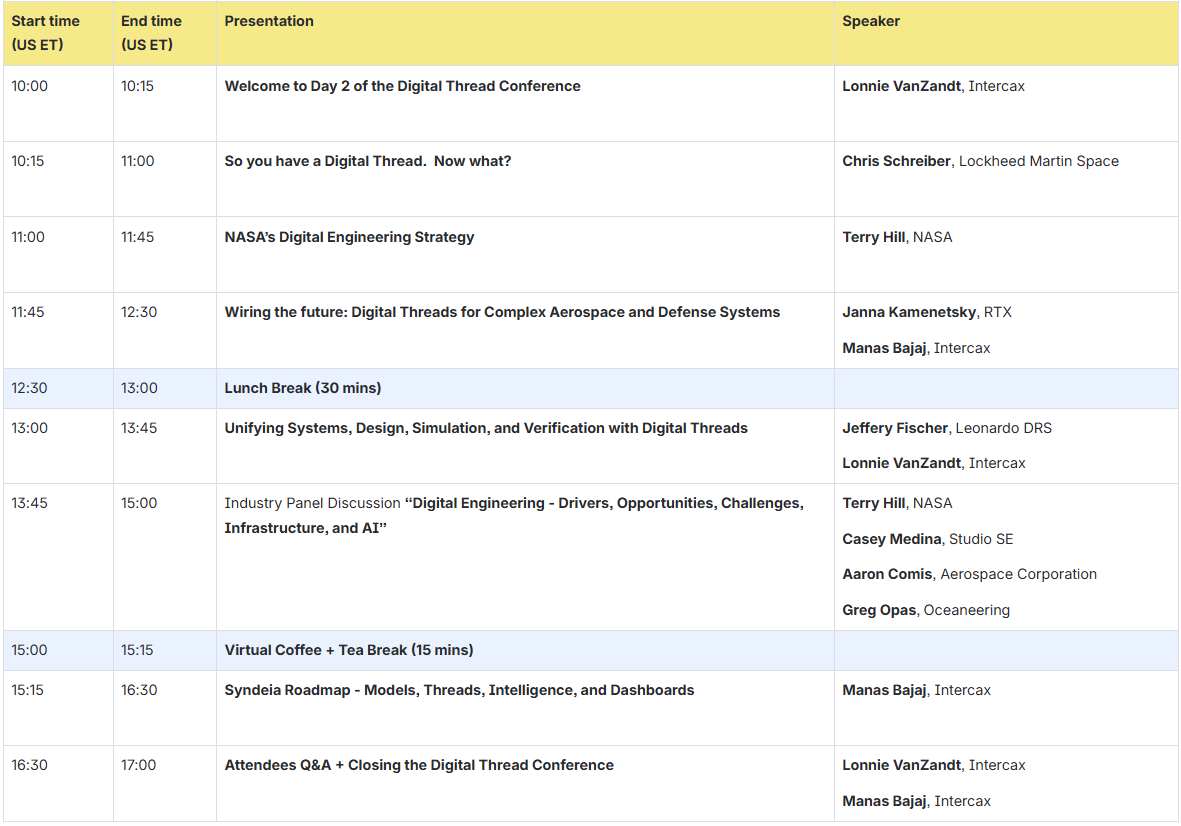Click 'Lonnie VanZandt, Intercax' in the 13:00 row

pos(933,463)
